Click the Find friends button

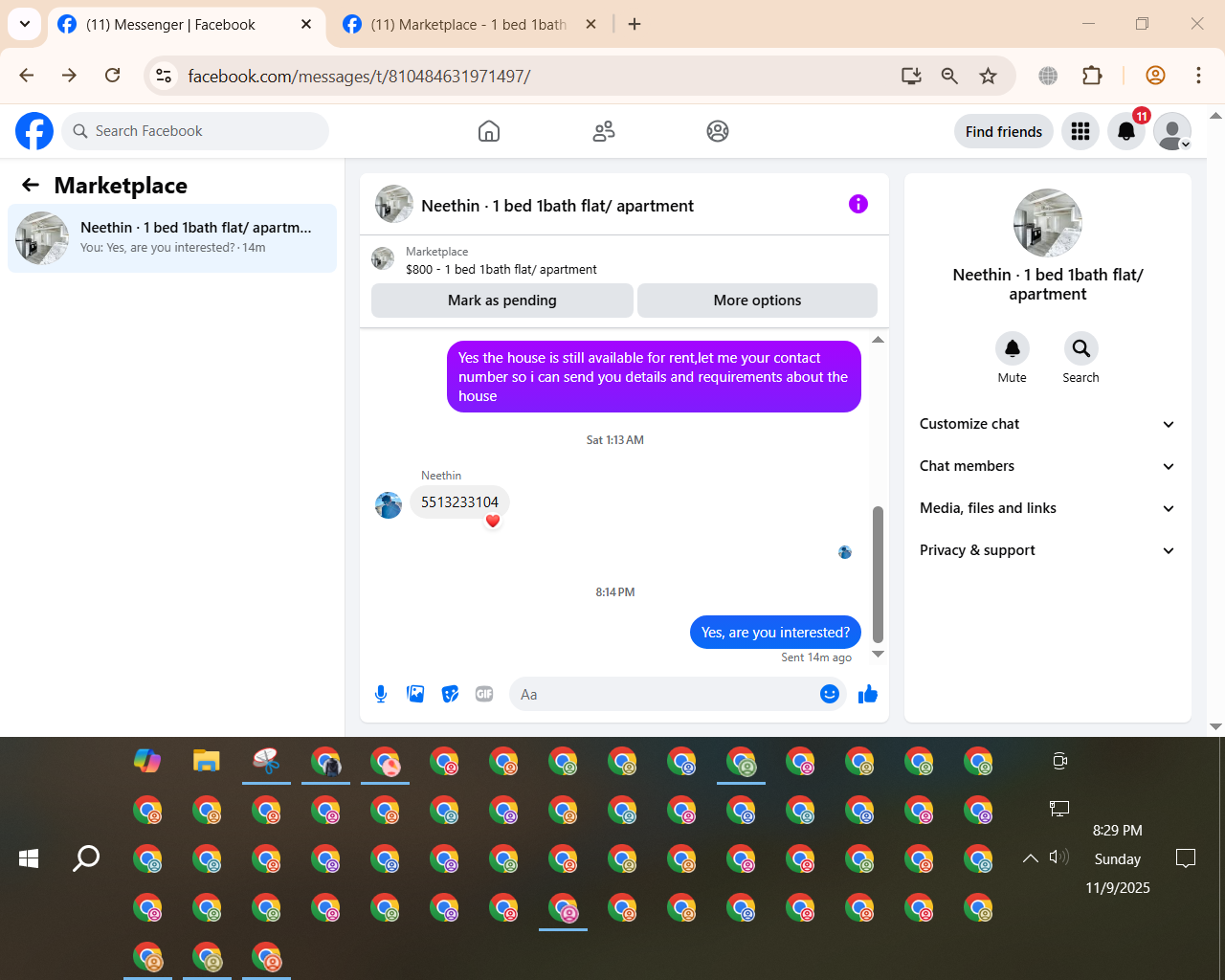[x=1004, y=132]
